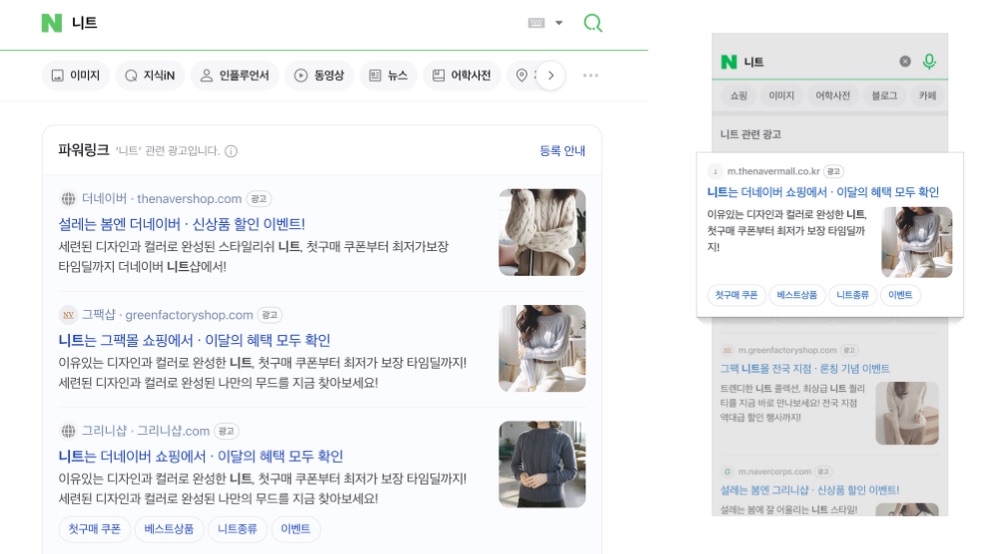1000x554 pixels.
Task: Click the 베스트상품 chip in desktop ad
Action: point(169,528)
